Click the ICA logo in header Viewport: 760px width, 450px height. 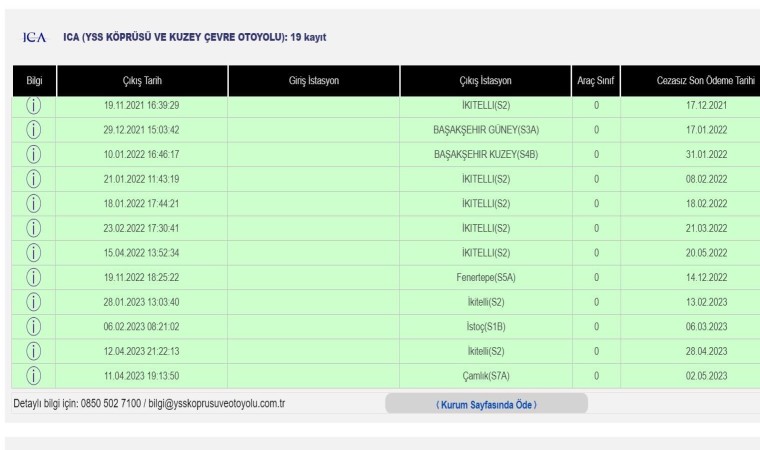[x=34, y=37]
